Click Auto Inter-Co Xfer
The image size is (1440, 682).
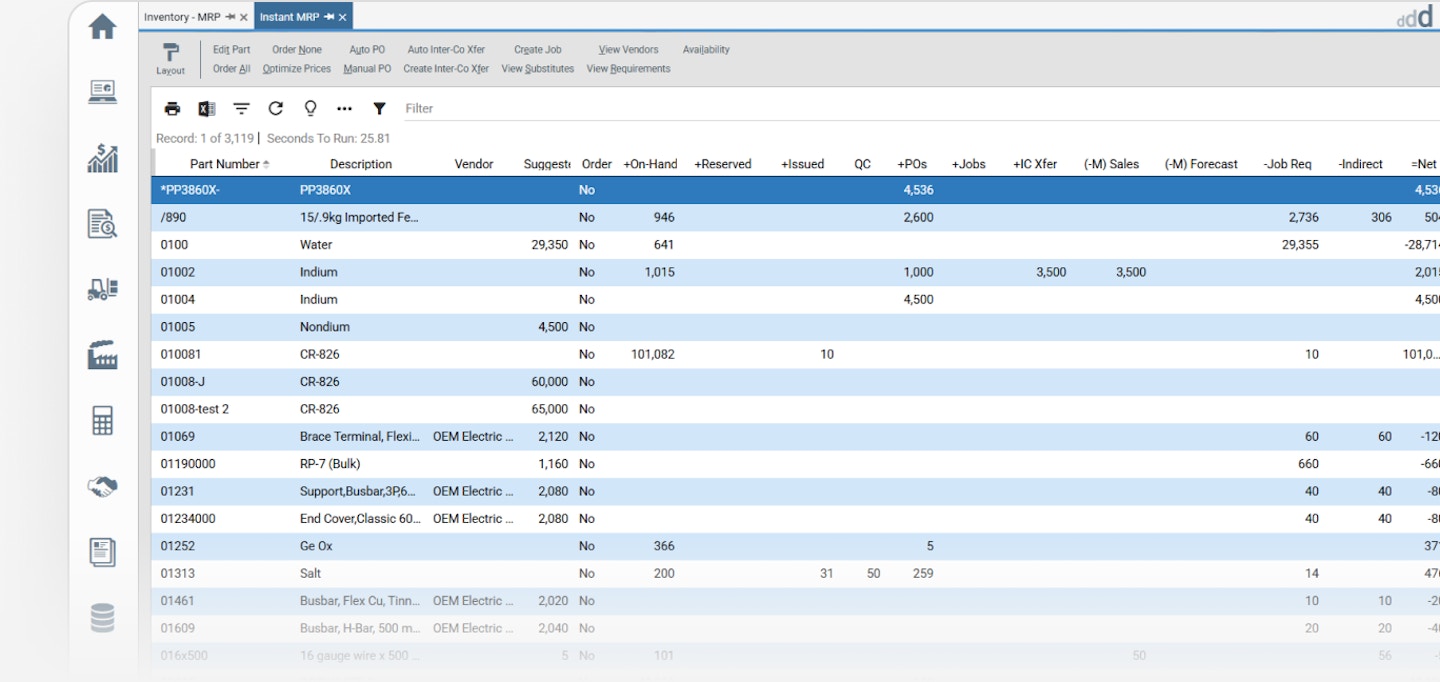(446, 49)
